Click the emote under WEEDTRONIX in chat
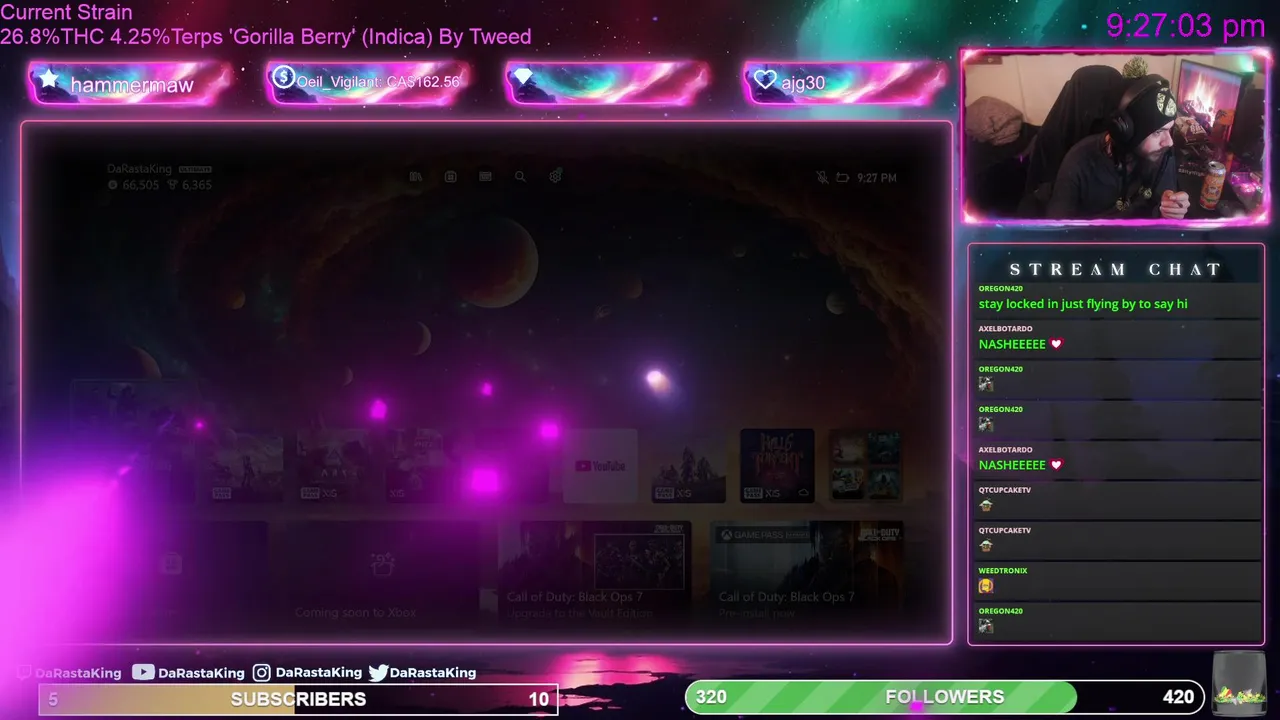Screen dimensions: 1280x720 986,586
